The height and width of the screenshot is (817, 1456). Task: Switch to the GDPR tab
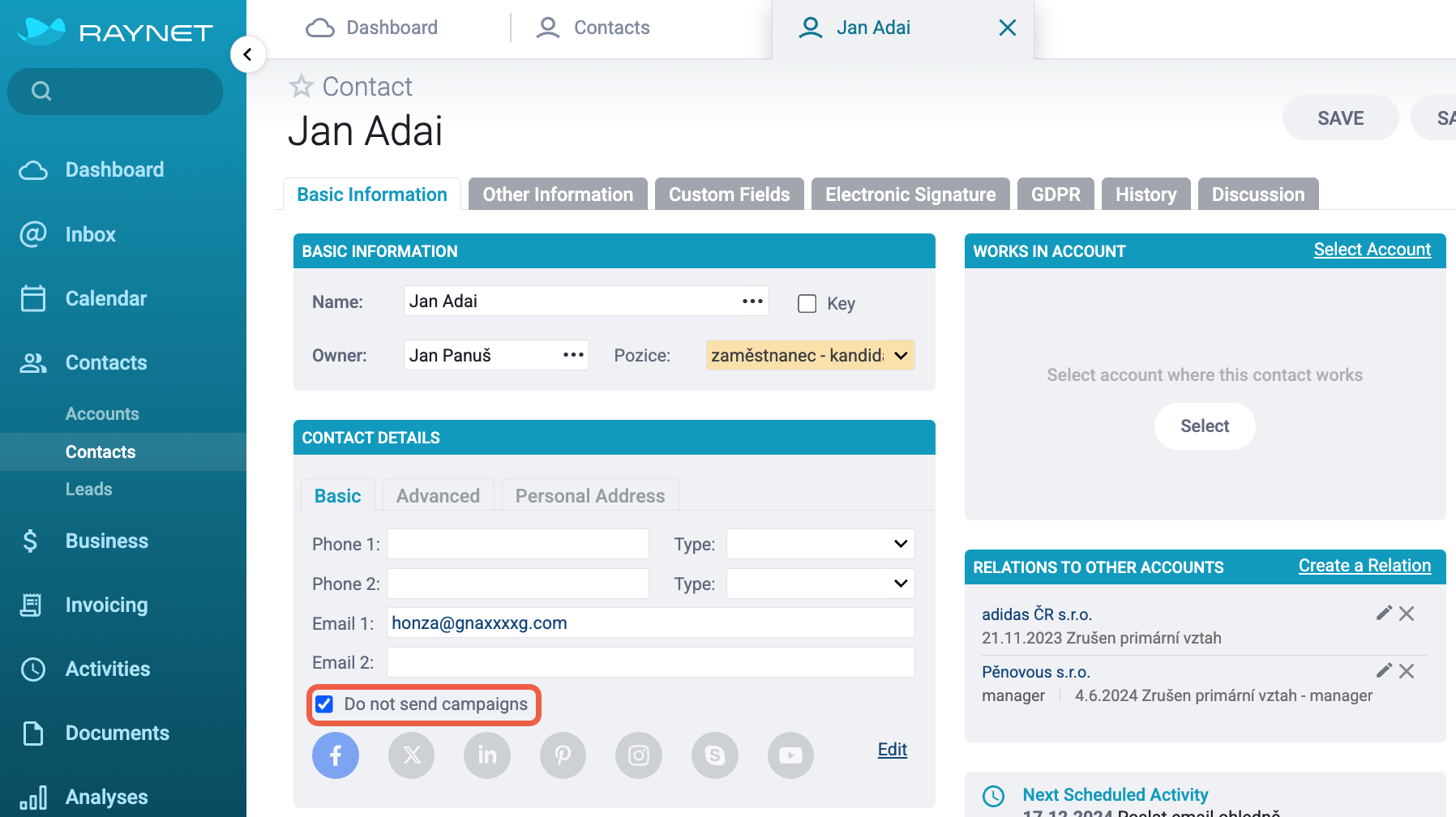click(x=1056, y=195)
